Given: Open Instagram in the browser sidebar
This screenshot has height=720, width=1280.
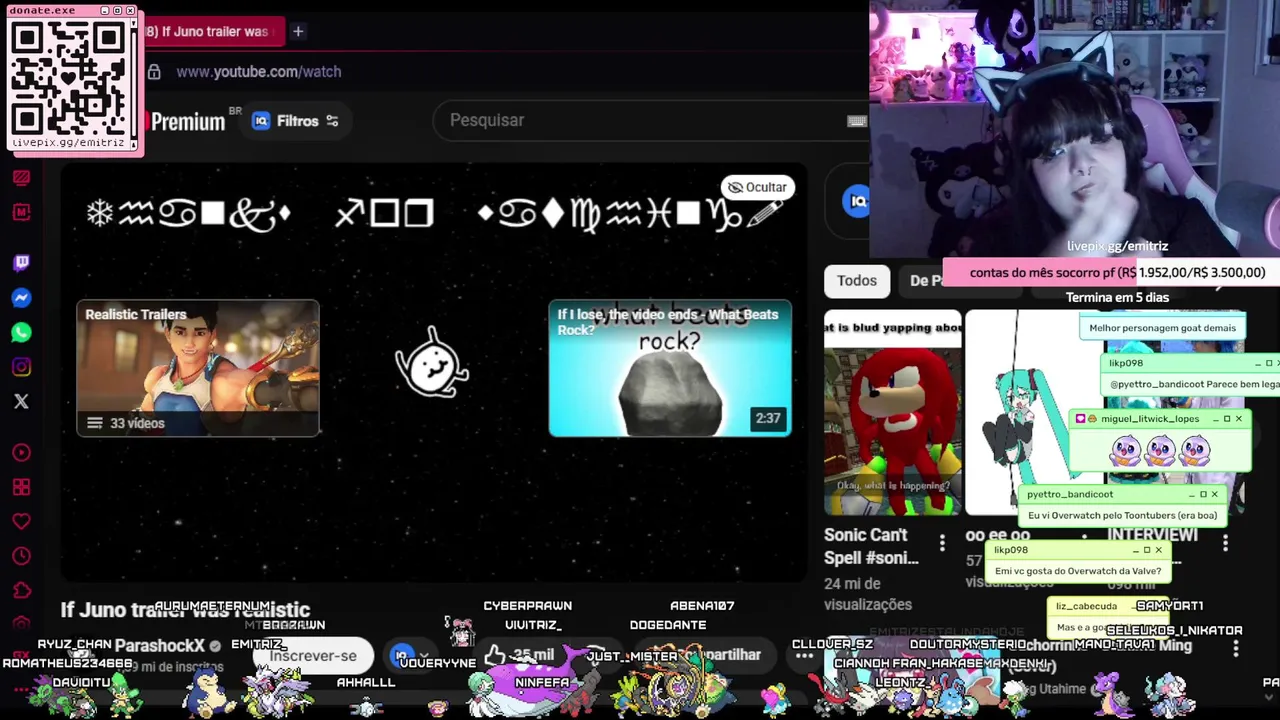Looking at the screenshot, I should 21,367.
